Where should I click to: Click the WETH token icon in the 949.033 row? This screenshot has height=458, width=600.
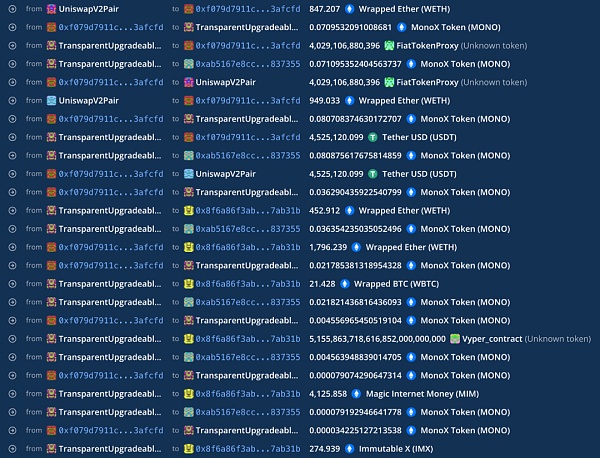click(349, 101)
